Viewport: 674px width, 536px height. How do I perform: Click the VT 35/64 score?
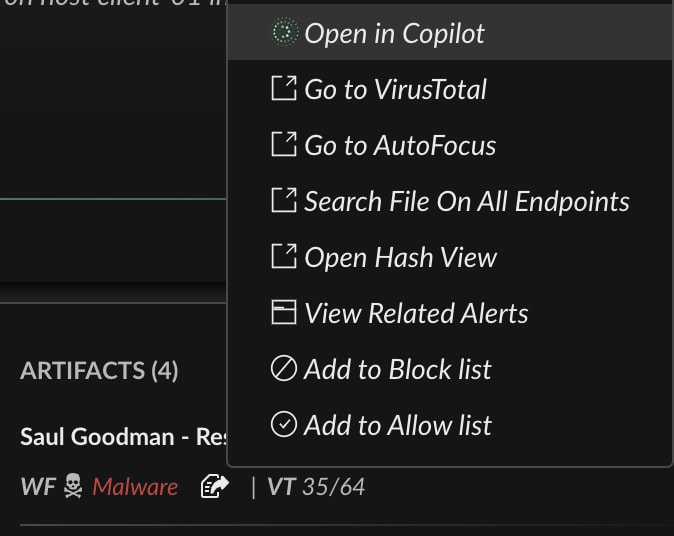point(316,487)
